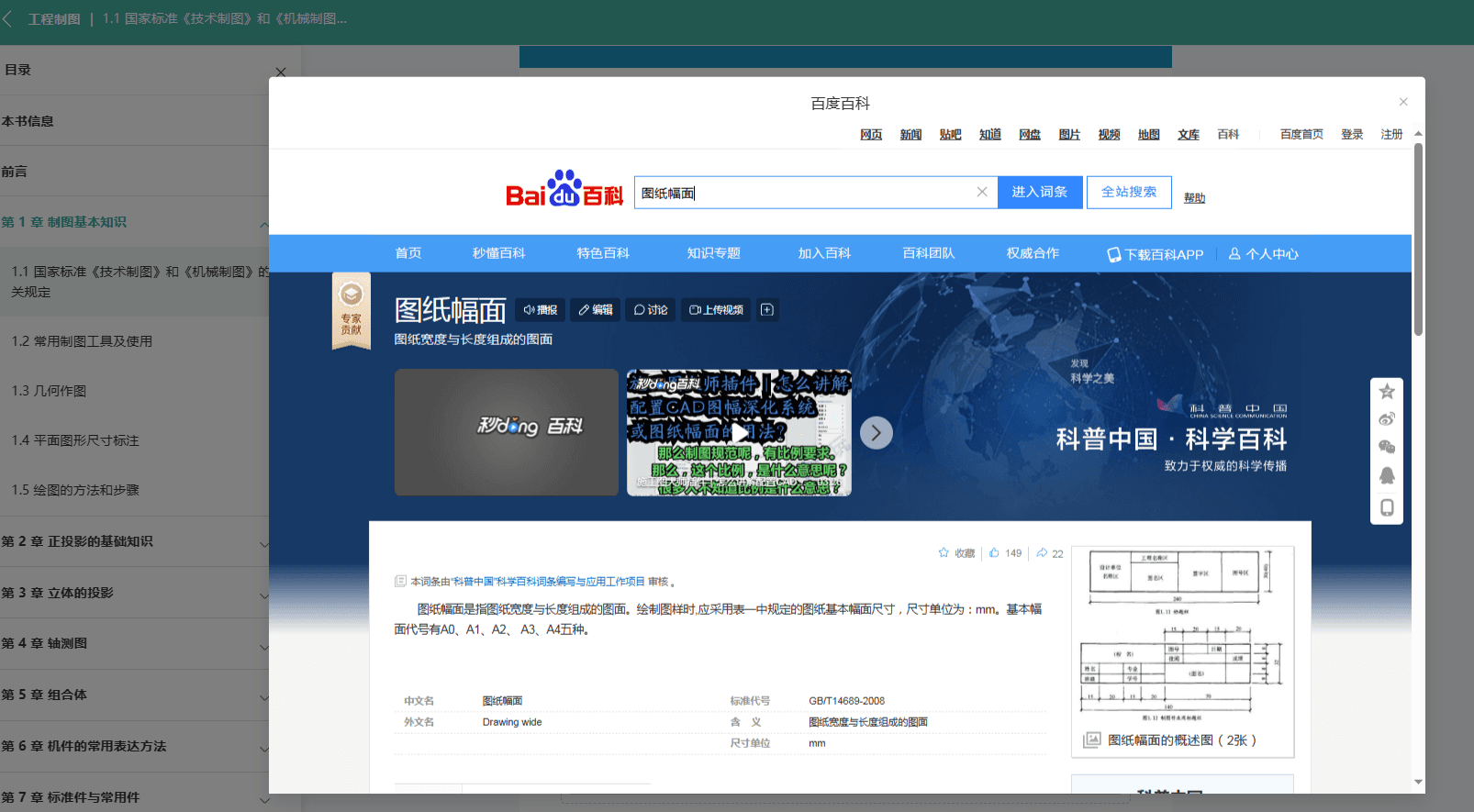Like the entry with thumbs-up 149
Viewport: 1474px width, 812px height.
[x=1005, y=553]
